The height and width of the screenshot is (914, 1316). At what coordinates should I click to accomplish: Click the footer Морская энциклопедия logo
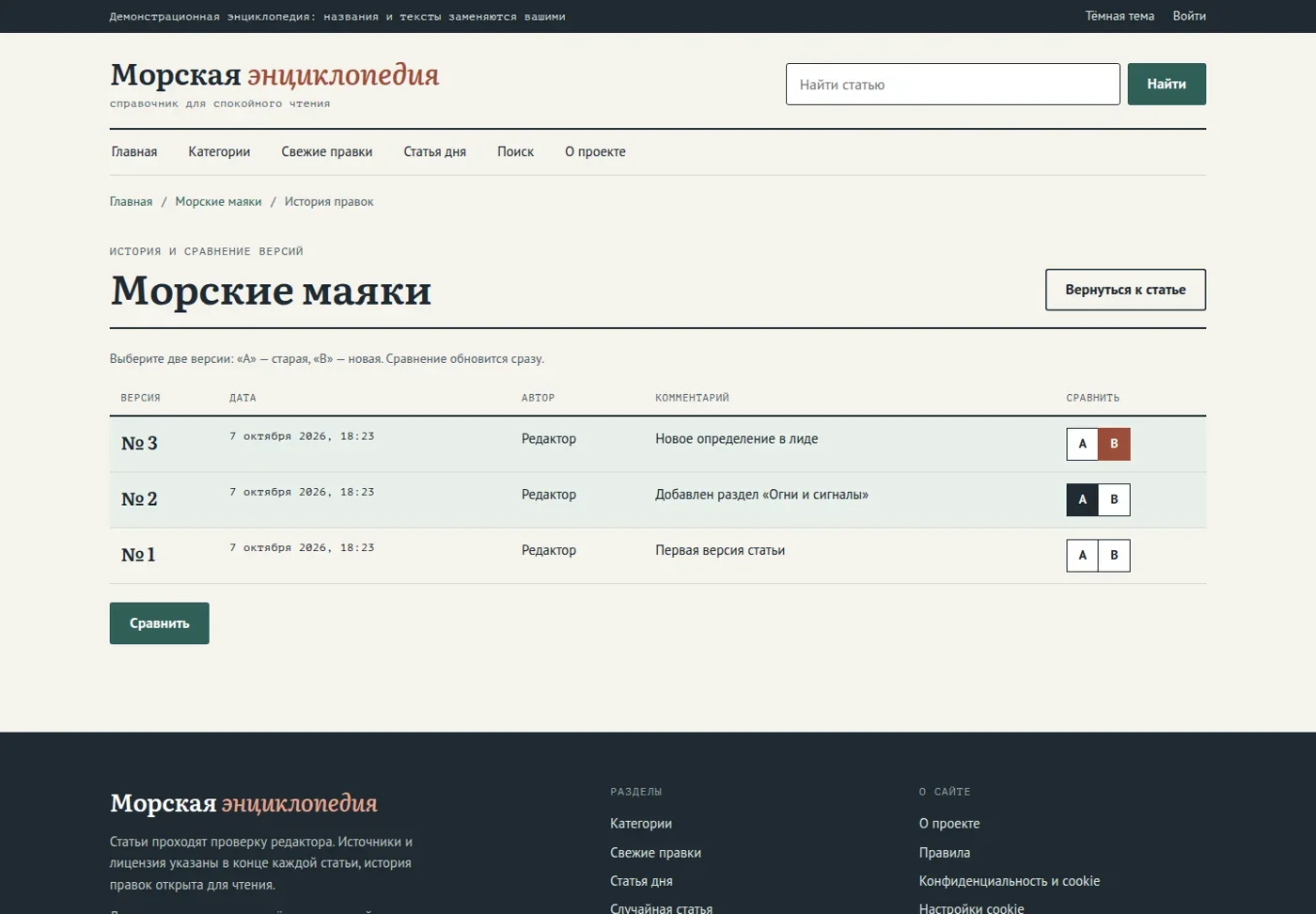coord(243,803)
